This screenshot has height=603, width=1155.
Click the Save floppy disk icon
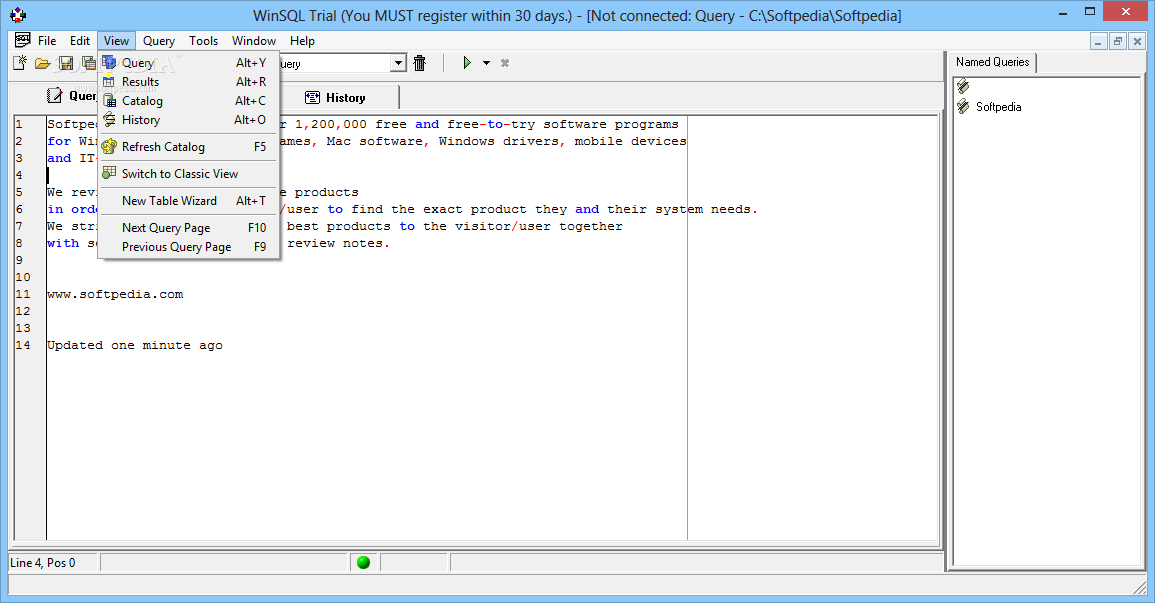point(66,63)
